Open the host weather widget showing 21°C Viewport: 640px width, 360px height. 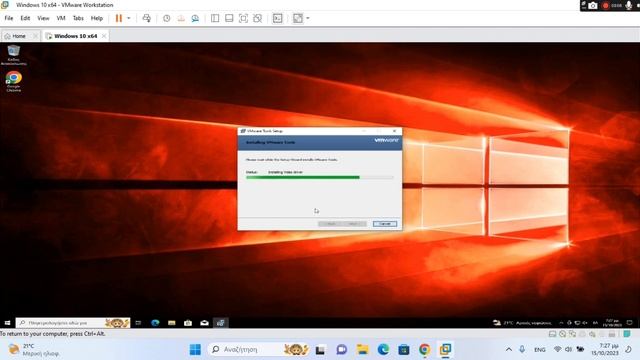click(x=34, y=350)
